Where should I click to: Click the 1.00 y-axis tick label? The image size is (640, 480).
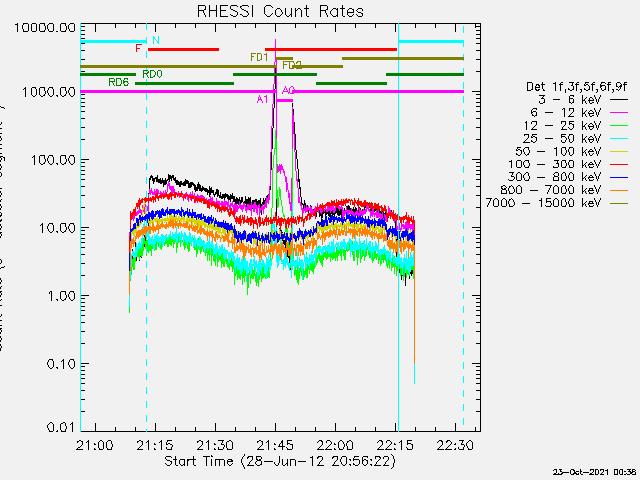(x=62, y=296)
